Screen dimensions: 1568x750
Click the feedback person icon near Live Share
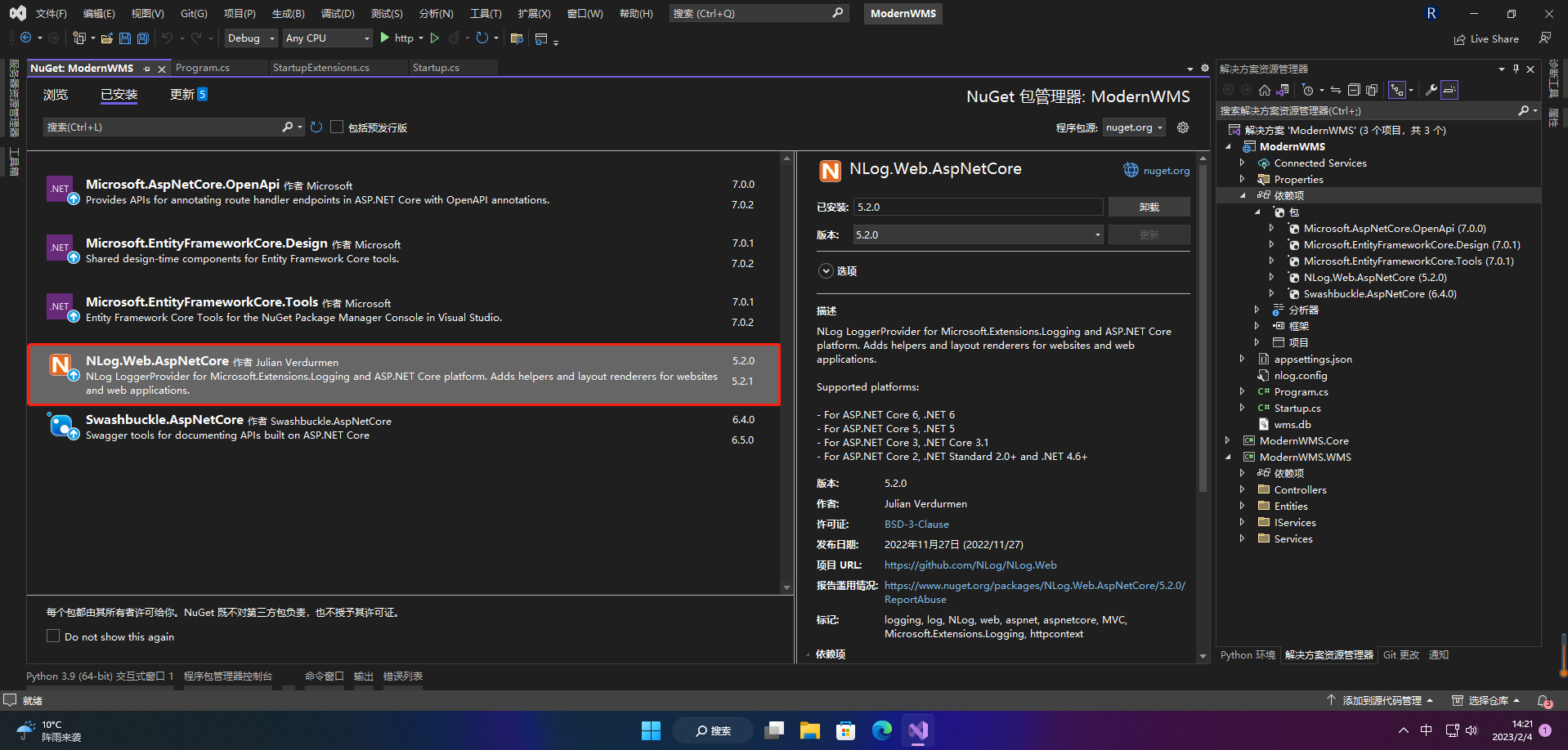[1545, 38]
